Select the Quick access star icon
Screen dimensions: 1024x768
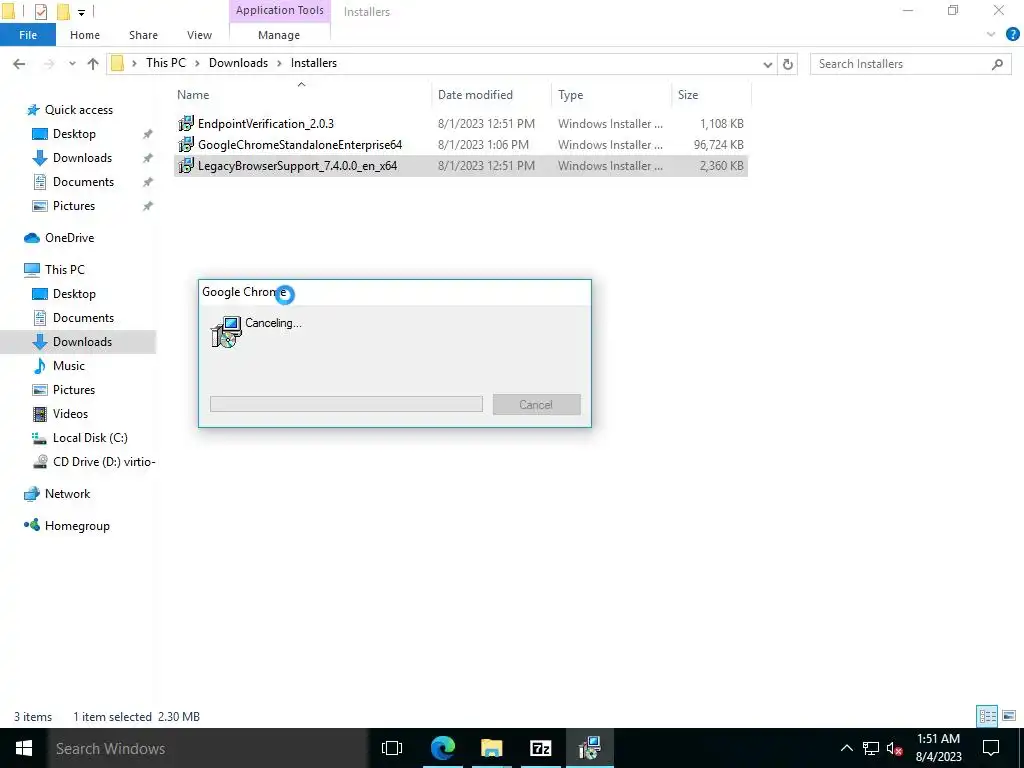pos(33,110)
